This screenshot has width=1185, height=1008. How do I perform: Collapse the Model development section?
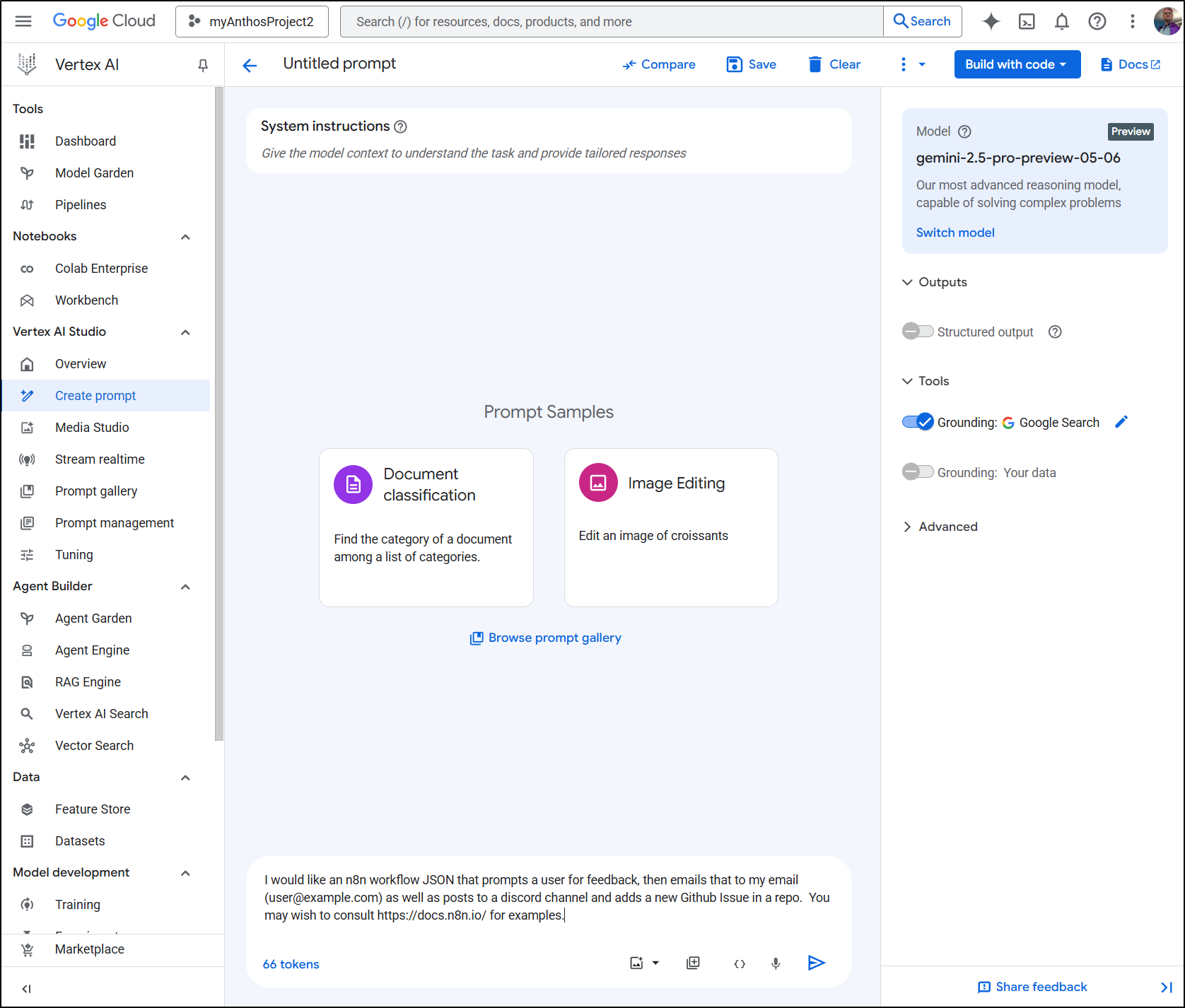coord(185,873)
